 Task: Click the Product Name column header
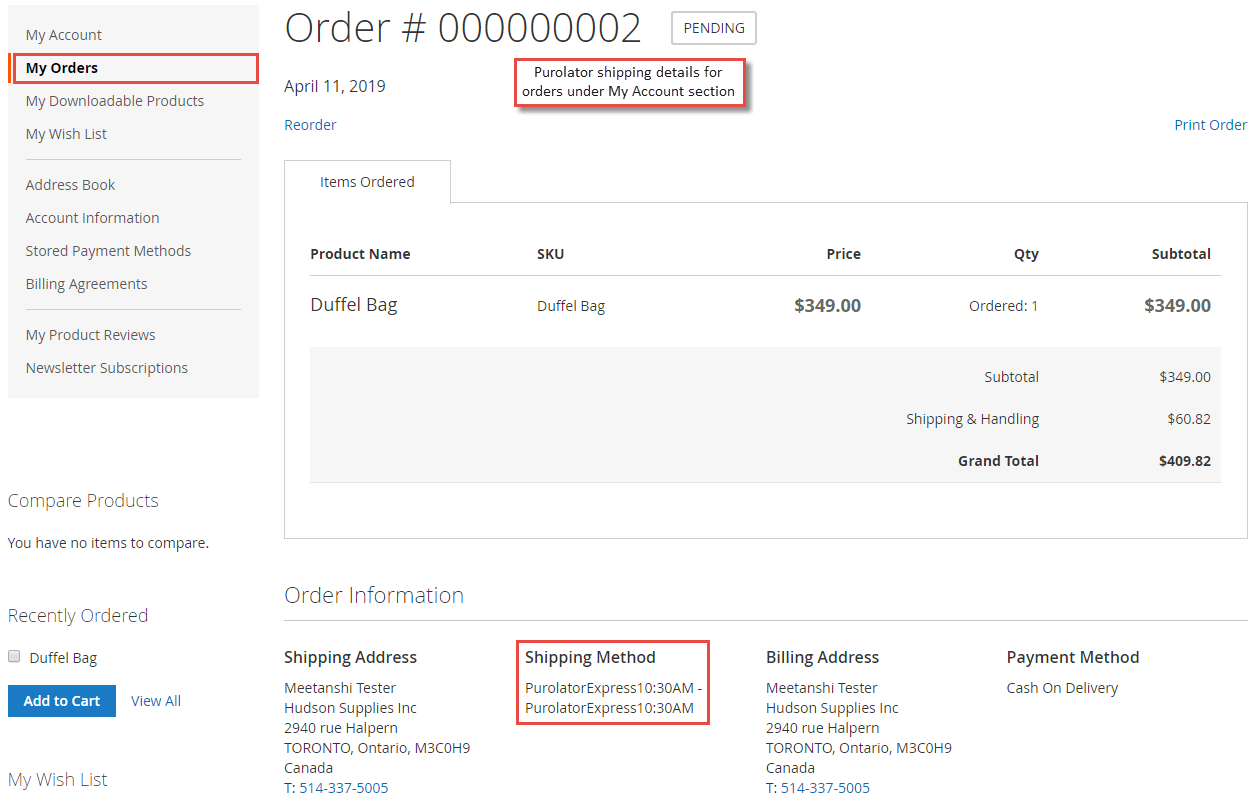click(x=360, y=254)
